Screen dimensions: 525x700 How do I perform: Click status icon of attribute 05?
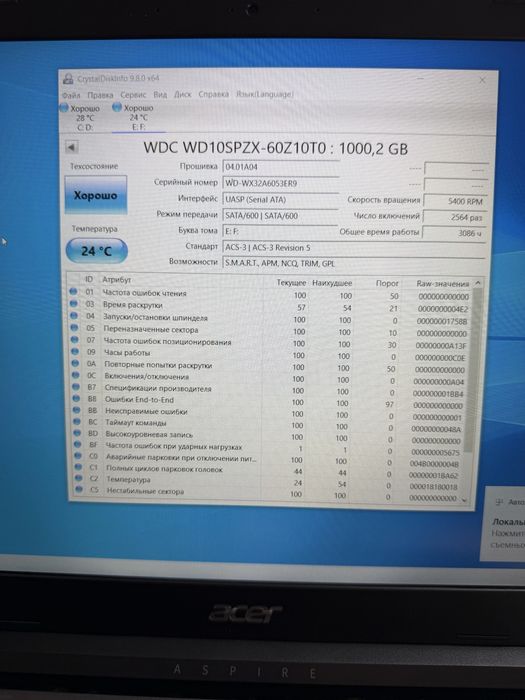point(75,328)
